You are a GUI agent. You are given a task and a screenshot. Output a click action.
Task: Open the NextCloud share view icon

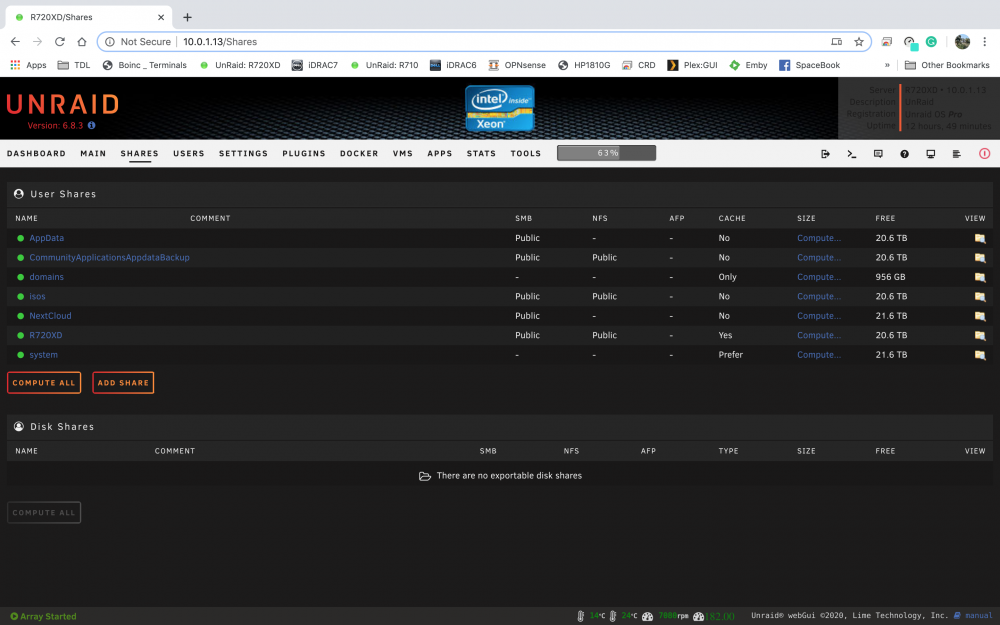pyautogui.click(x=980, y=316)
